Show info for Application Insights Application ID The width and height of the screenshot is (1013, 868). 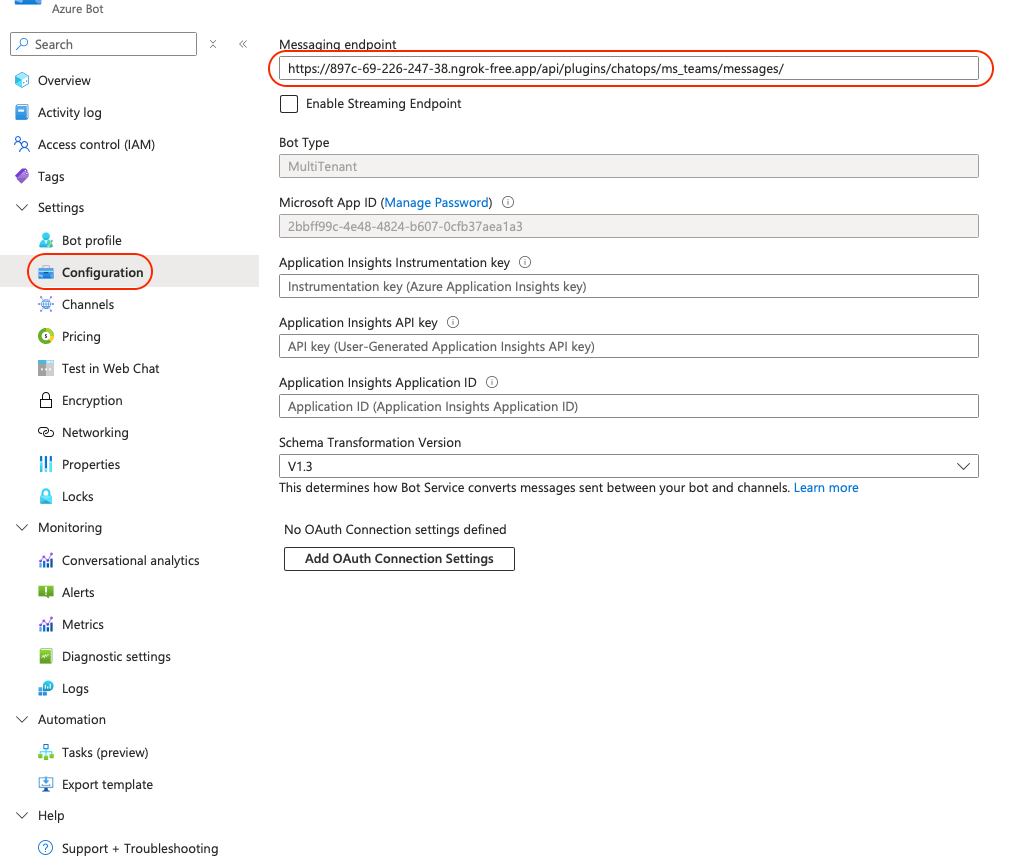pyautogui.click(x=492, y=382)
